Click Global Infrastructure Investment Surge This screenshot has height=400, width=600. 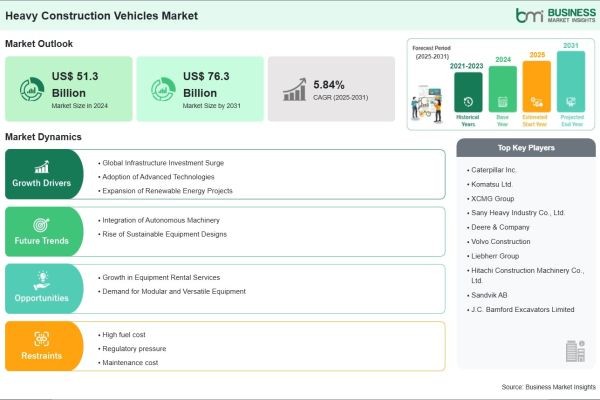tap(163, 163)
